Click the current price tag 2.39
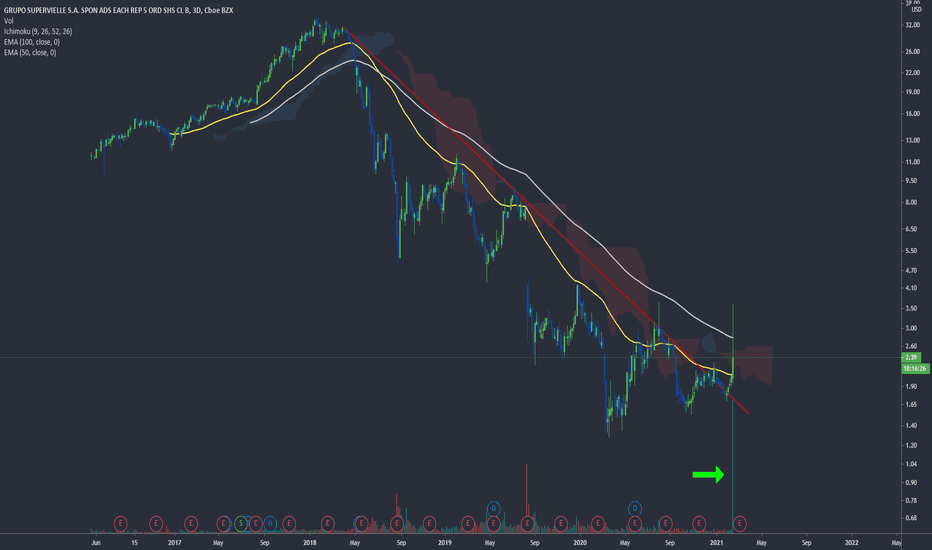 tap(911, 357)
